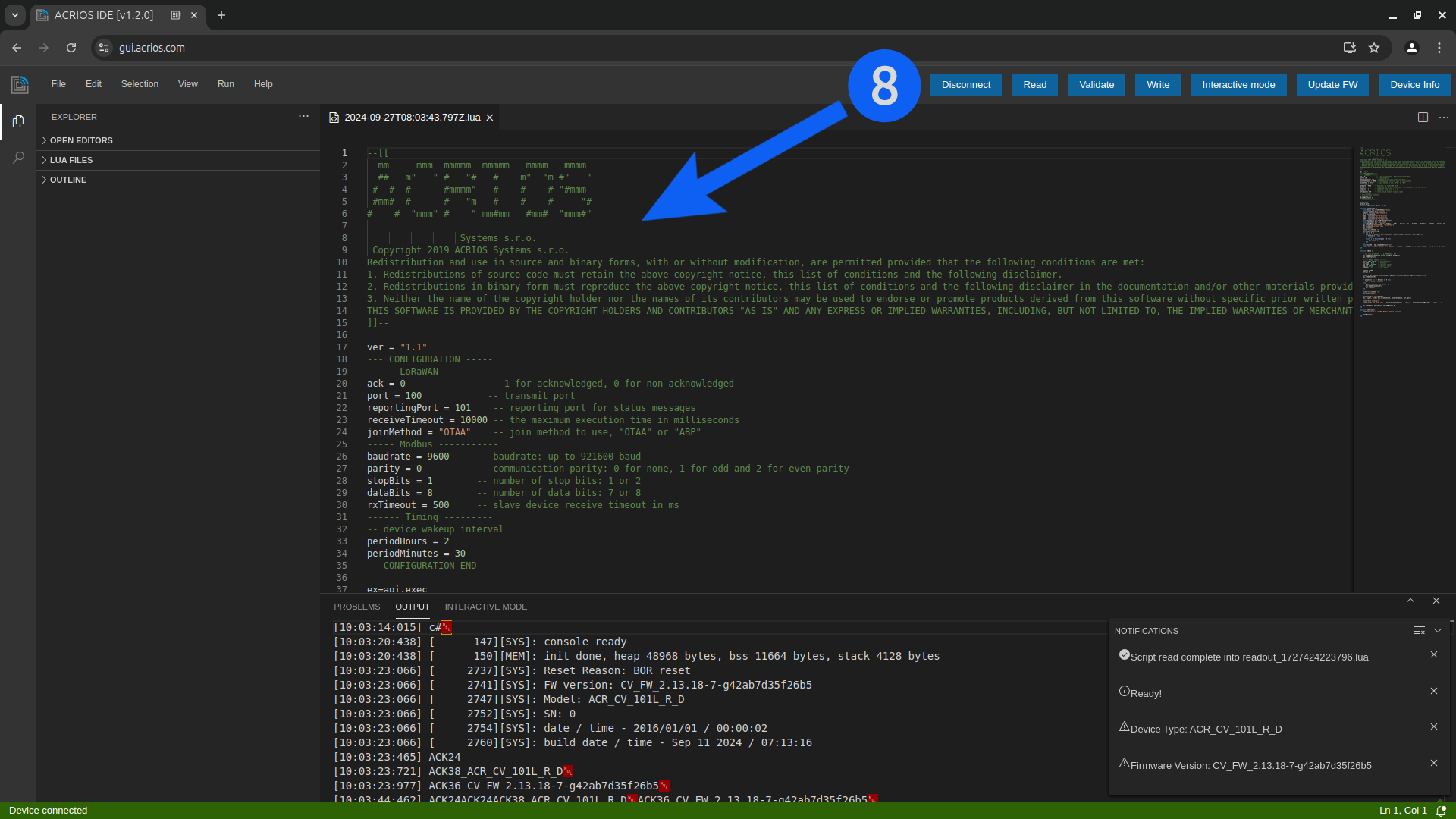Click the Read button to read device
The image size is (1456, 819).
(1035, 84)
